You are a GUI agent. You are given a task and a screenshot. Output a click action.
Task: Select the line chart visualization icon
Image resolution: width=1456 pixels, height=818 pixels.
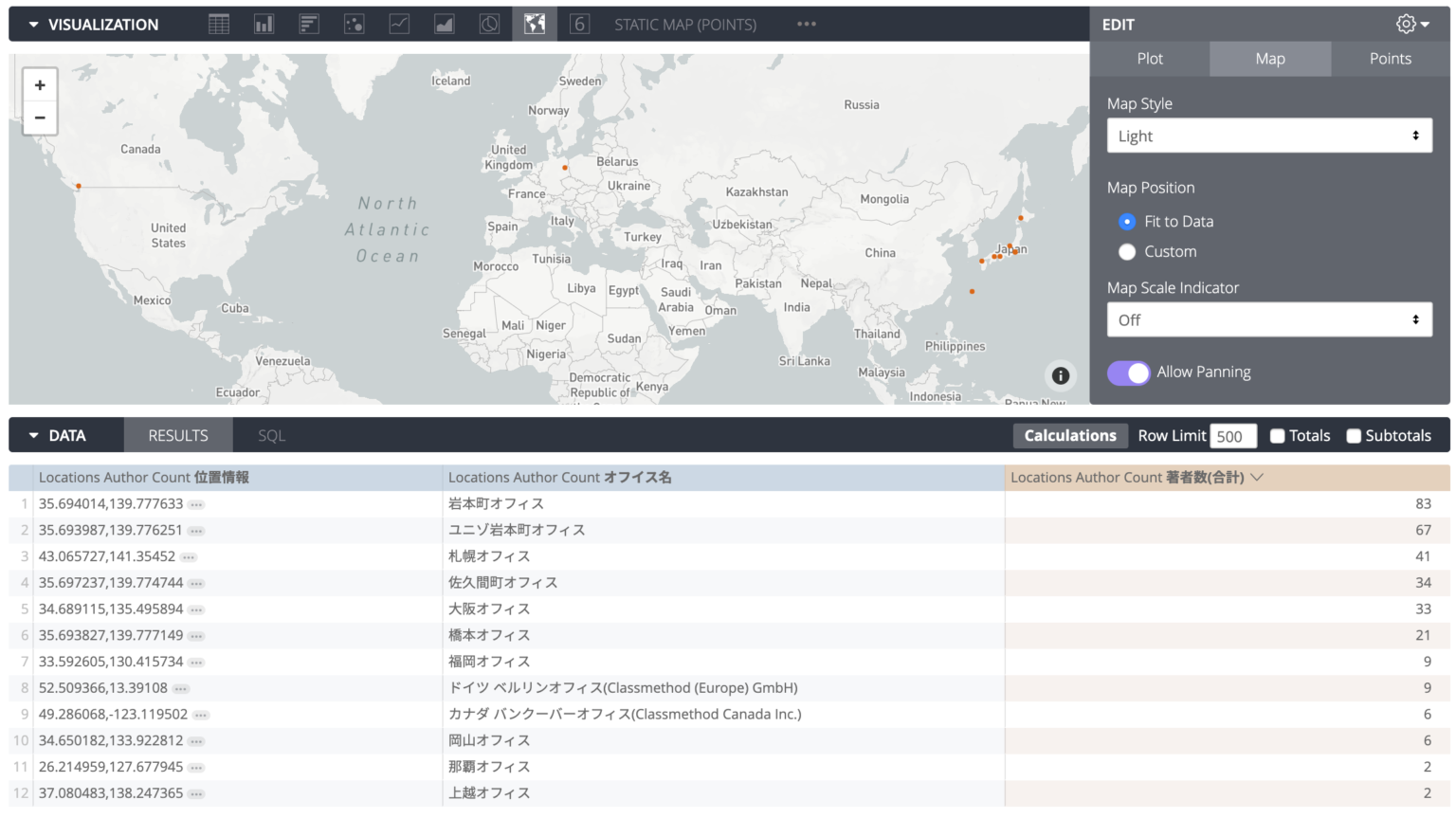coord(399,24)
